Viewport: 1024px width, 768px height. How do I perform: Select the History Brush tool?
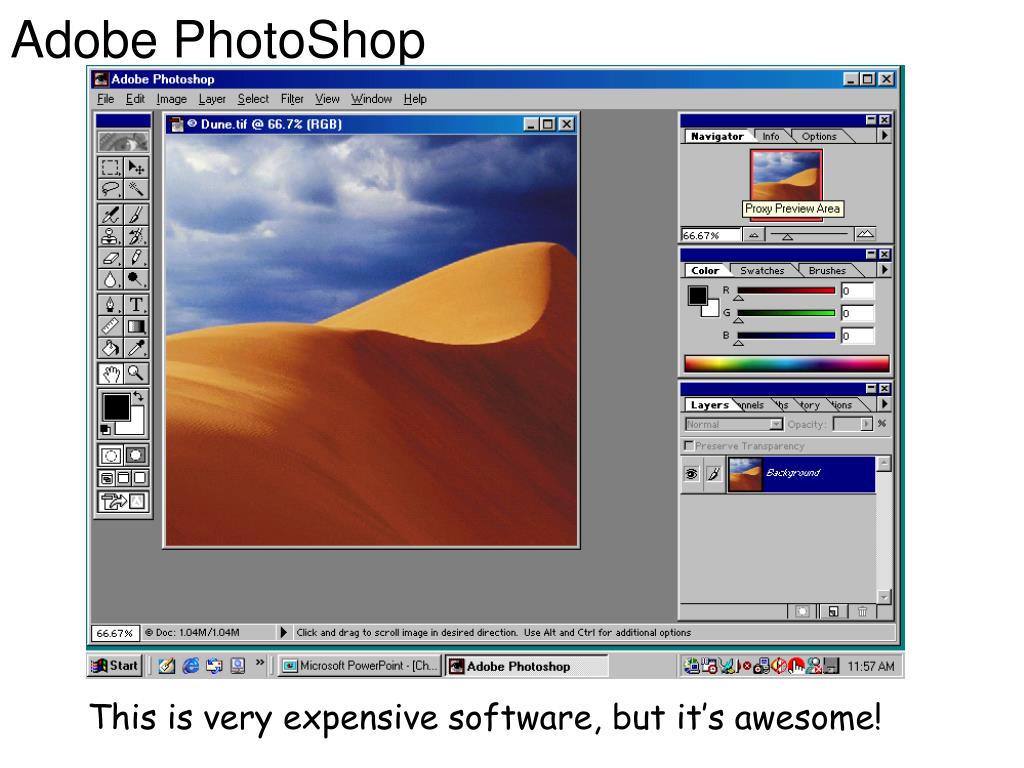tap(136, 236)
